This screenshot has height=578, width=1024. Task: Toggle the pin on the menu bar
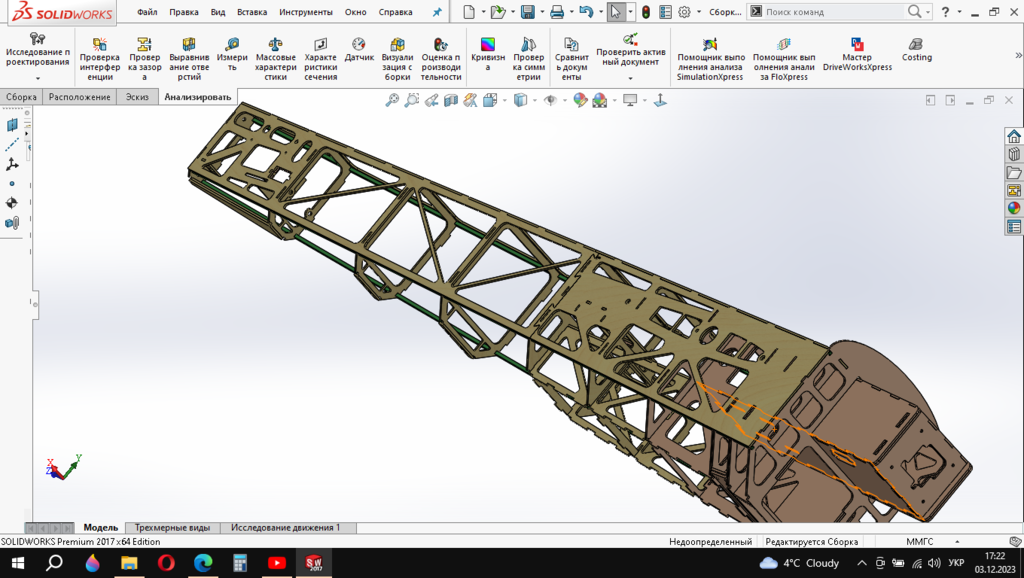436,12
